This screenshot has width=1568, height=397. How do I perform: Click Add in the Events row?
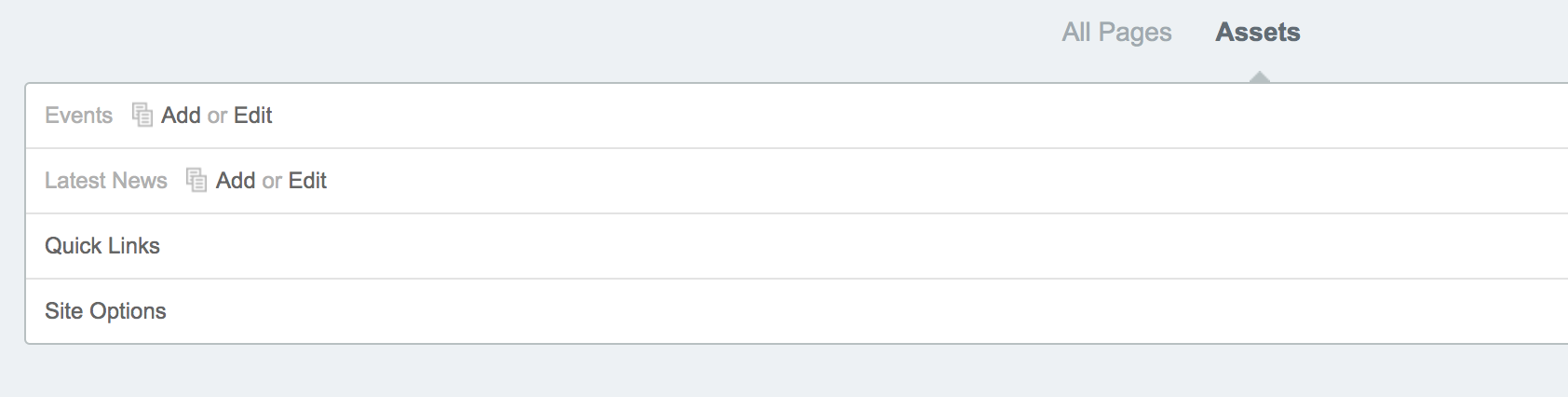tap(181, 115)
